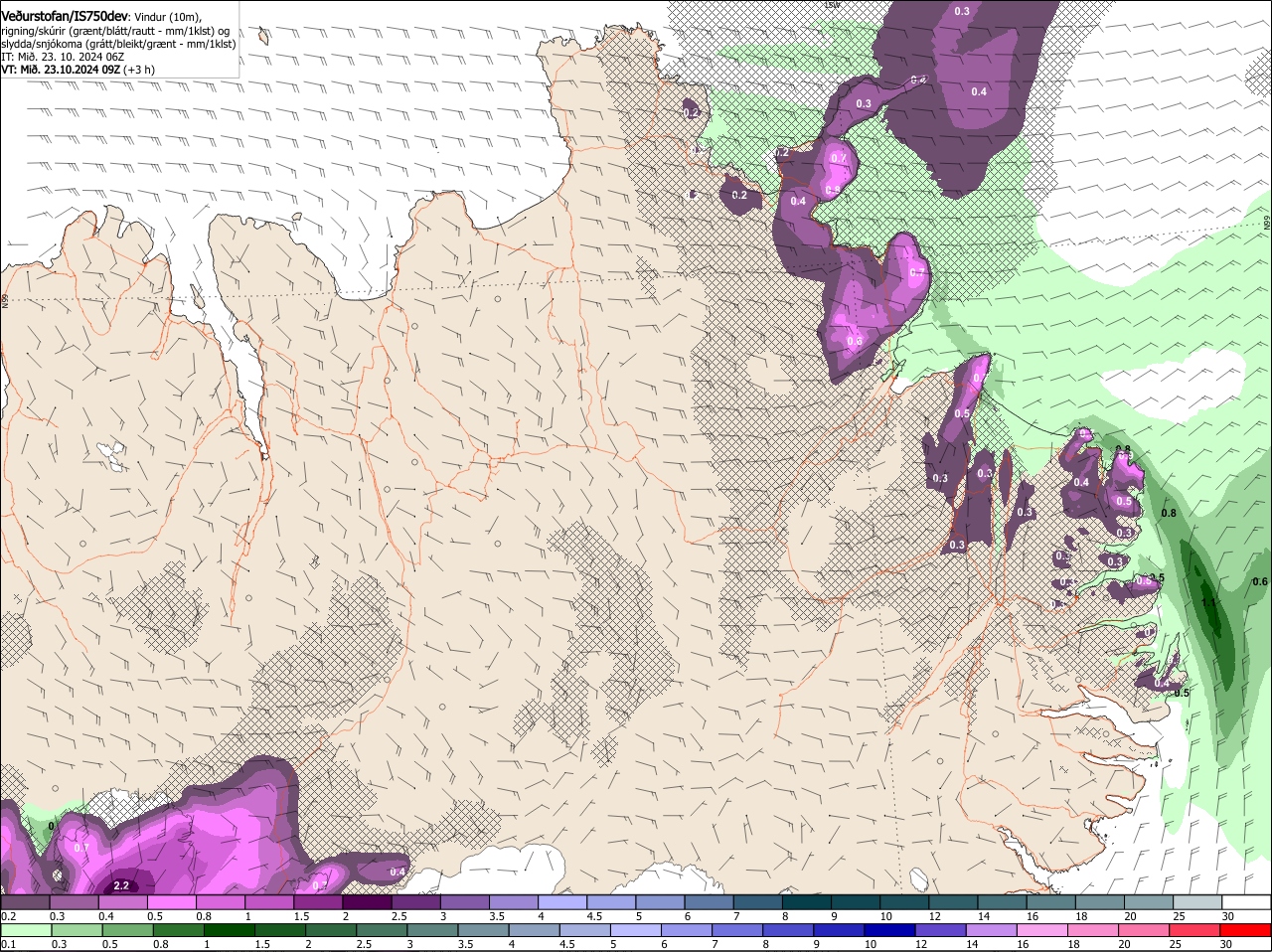
Task: Click the '2.2' snowfall value on the map
Action: point(122,885)
